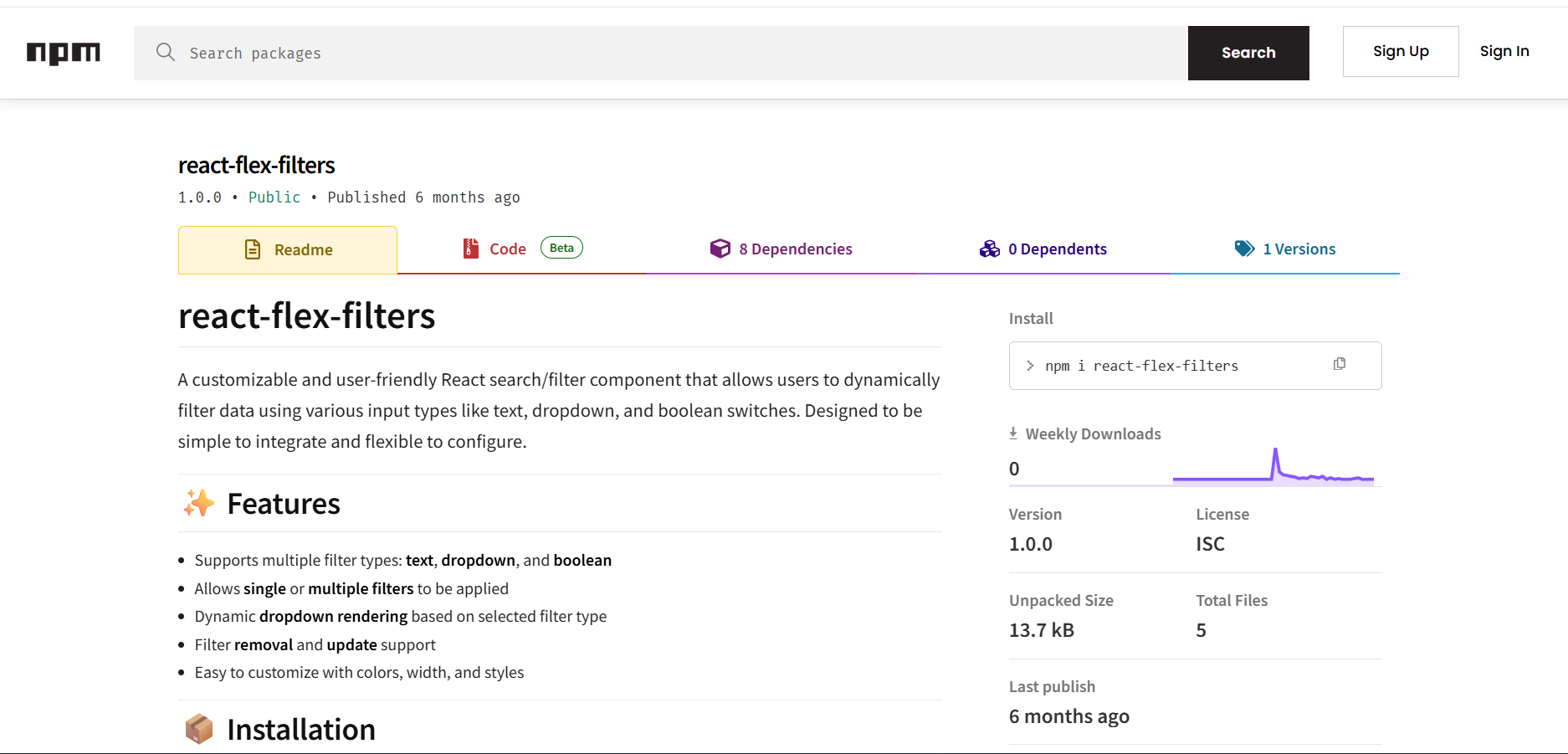Image resolution: width=1568 pixels, height=754 pixels.
Task: Click the red Code file icon
Action: (471, 249)
